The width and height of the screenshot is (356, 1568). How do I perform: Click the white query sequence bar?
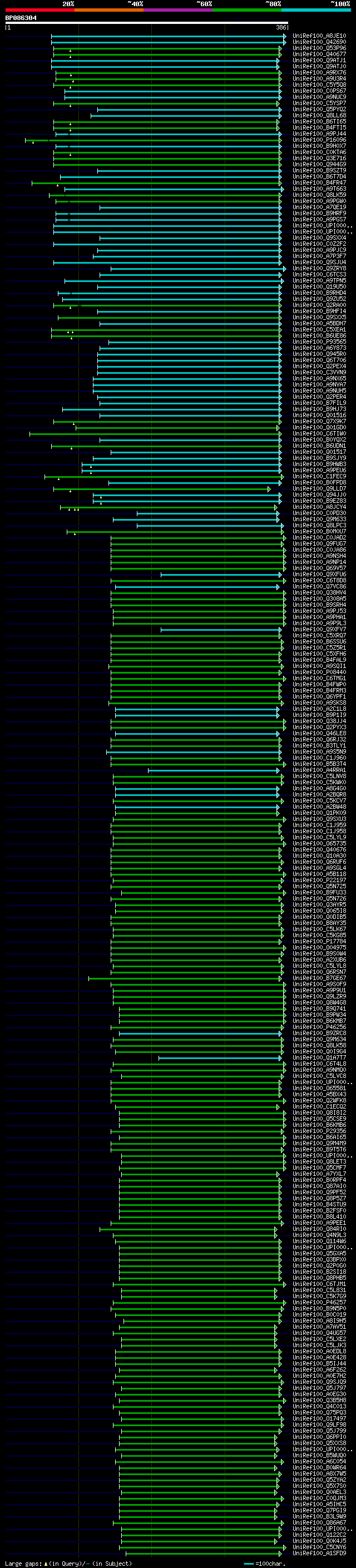coord(147,23)
